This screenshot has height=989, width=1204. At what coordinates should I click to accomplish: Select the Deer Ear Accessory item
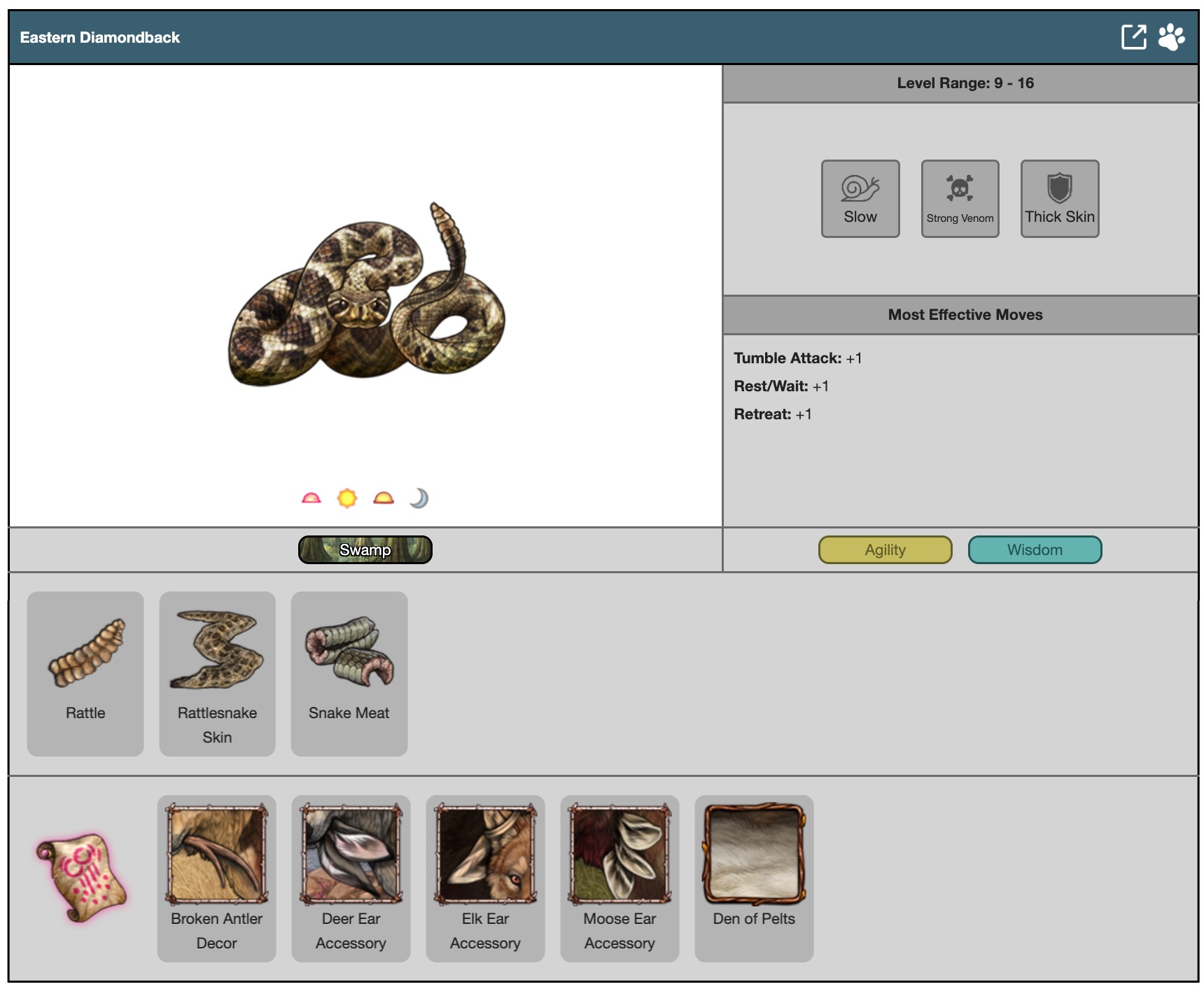point(351,878)
